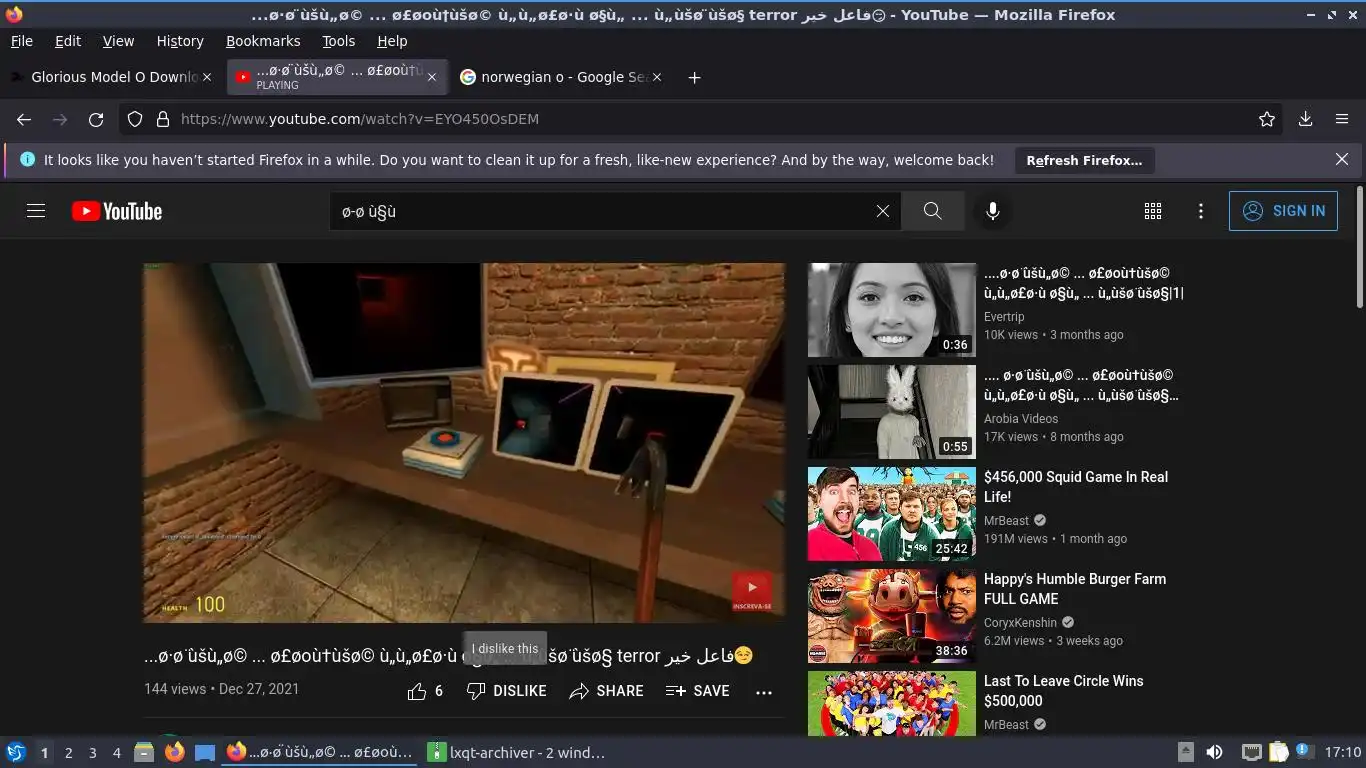
Task: Open the View menu
Action: [118, 41]
